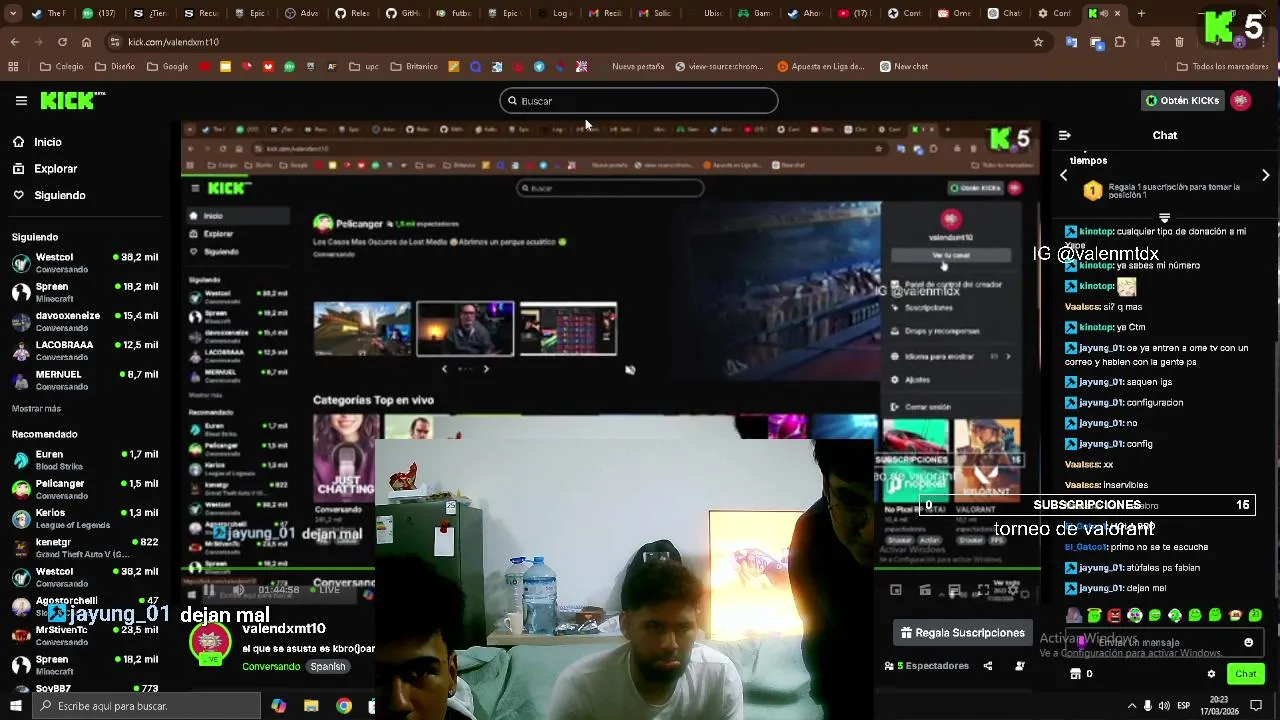This screenshot has height=720, width=1280.
Task: Click the Conversando category link
Action: click(x=271, y=667)
